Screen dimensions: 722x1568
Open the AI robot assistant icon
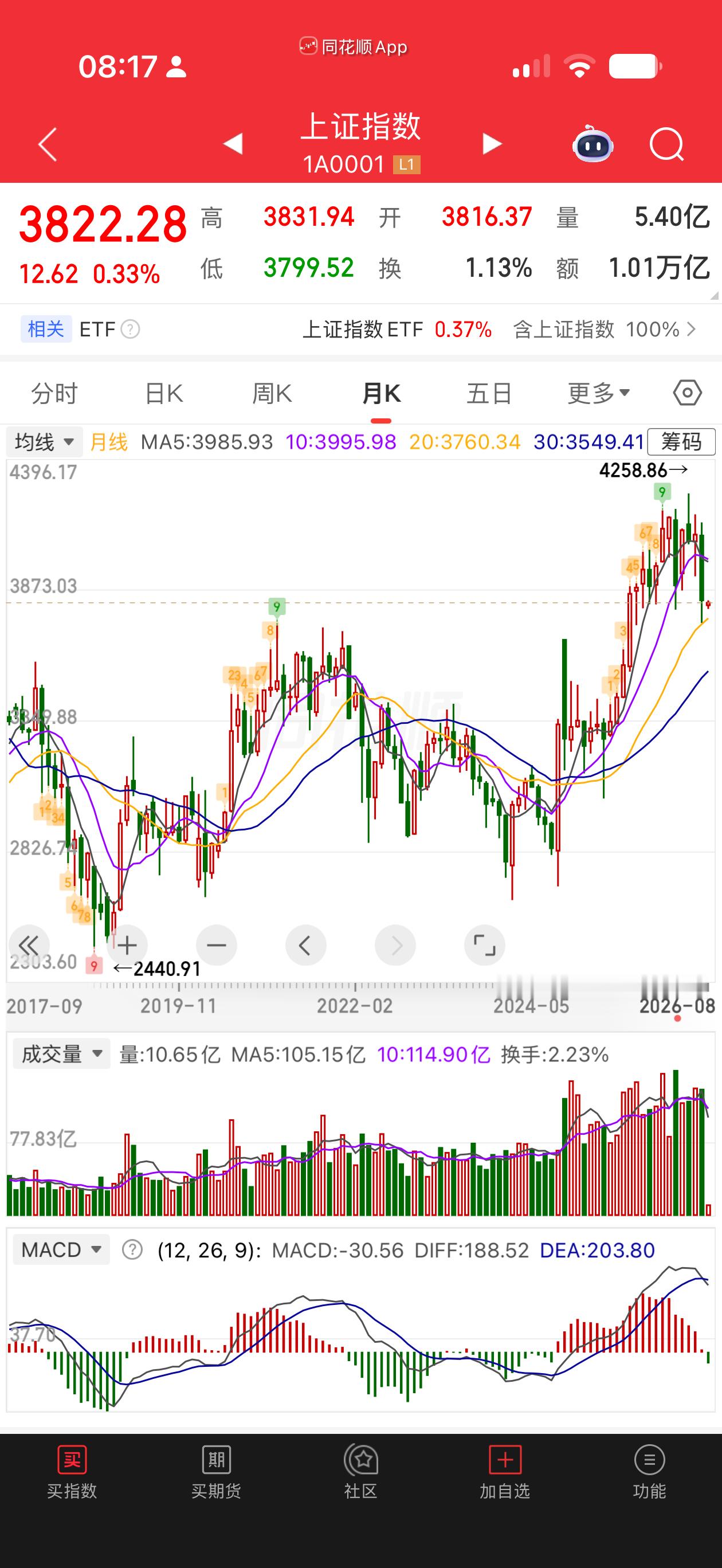[x=592, y=144]
